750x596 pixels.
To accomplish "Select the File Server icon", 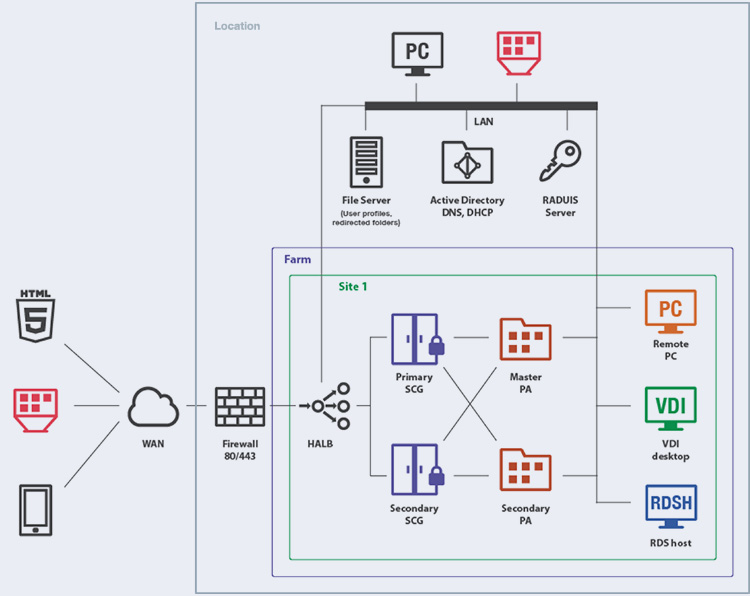I will 366,162.
